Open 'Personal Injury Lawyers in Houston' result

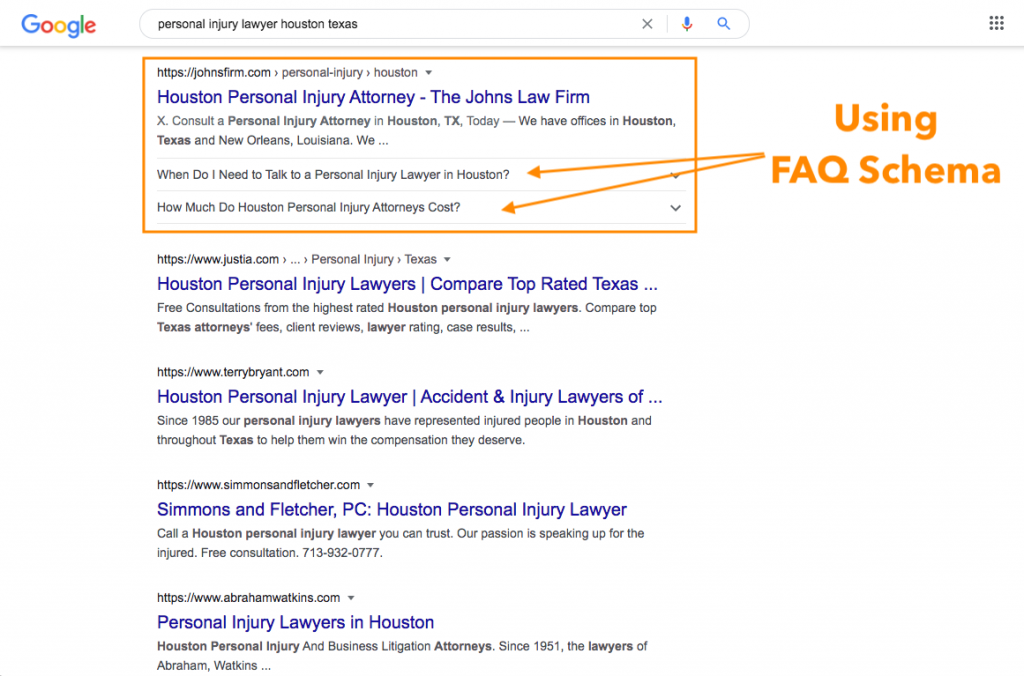coord(295,622)
